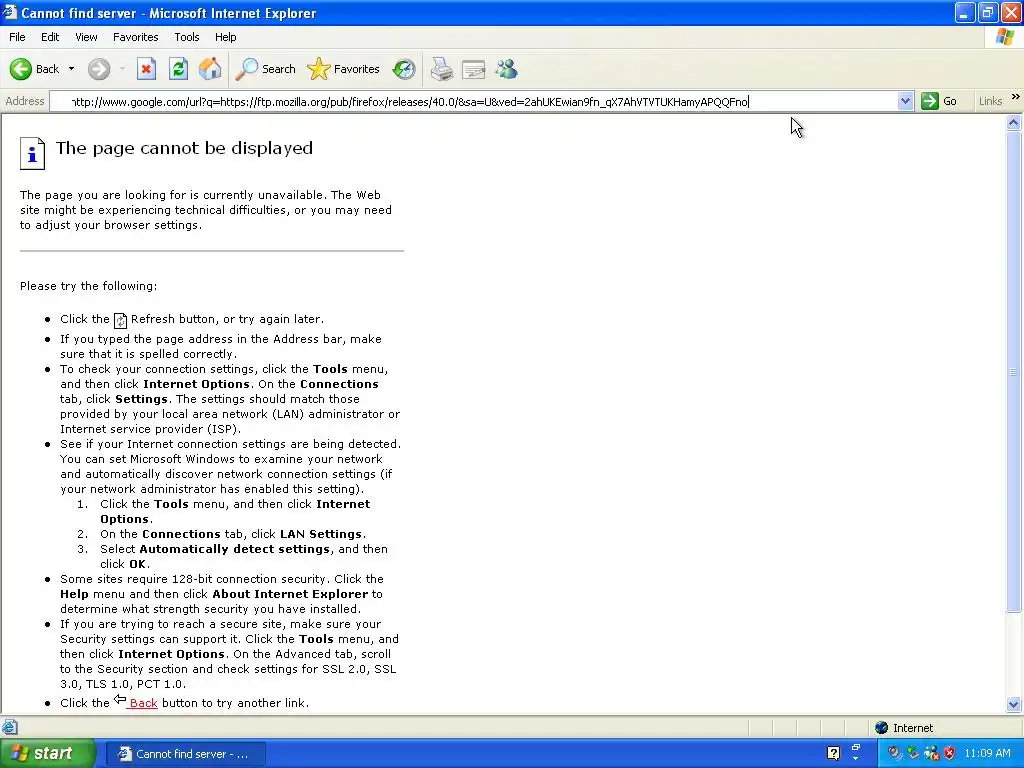Viewport: 1024px width, 768px height.
Task: Click the green Go button
Action: pos(939,101)
